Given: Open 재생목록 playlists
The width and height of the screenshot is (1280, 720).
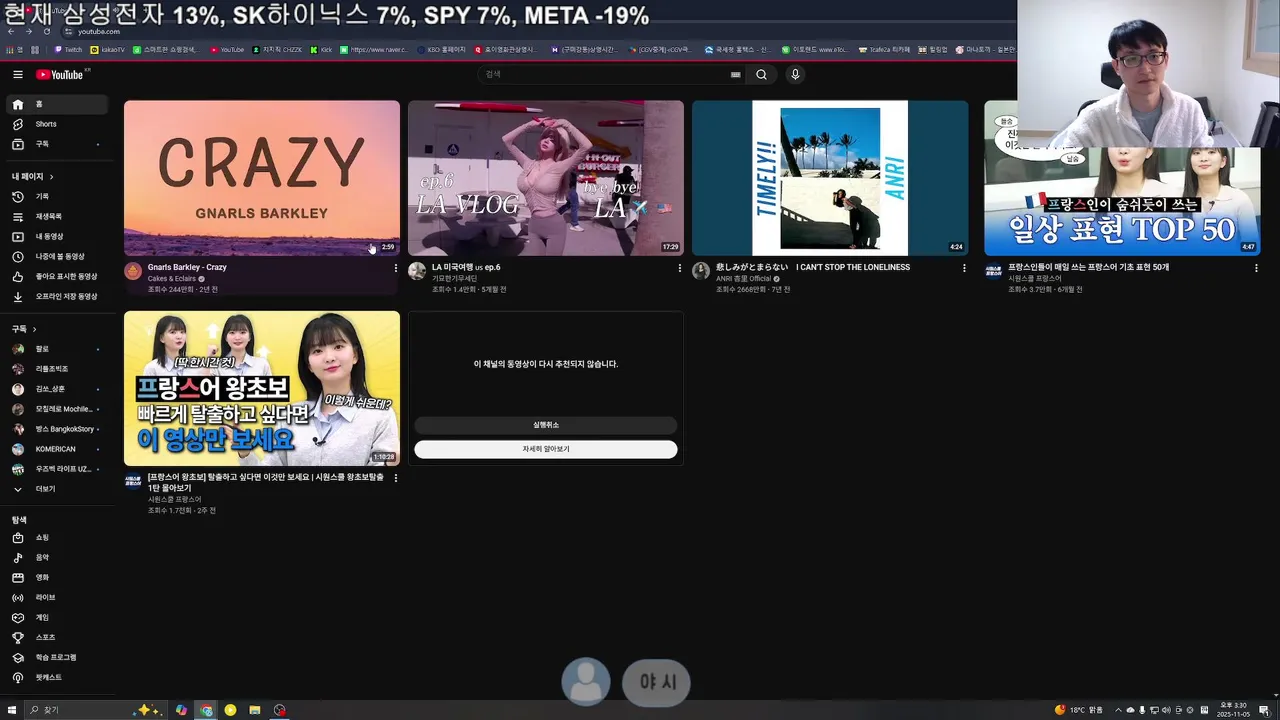Looking at the screenshot, I should point(58,216).
